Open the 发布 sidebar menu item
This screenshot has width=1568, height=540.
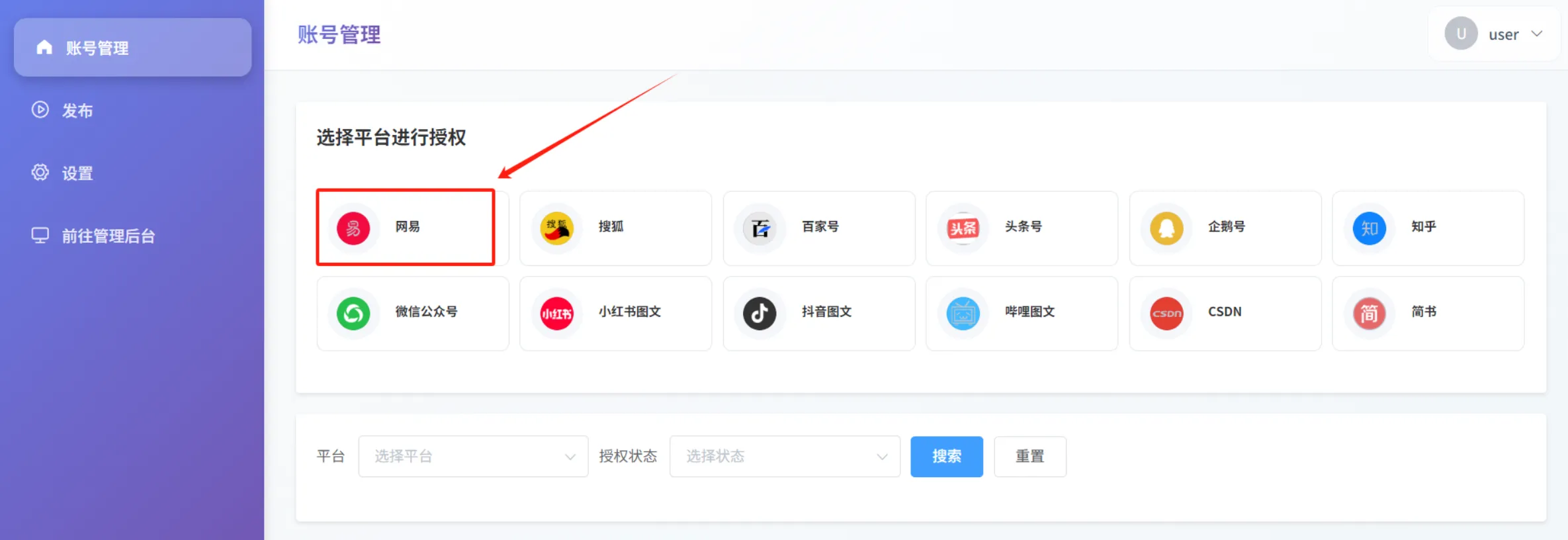coord(132,111)
